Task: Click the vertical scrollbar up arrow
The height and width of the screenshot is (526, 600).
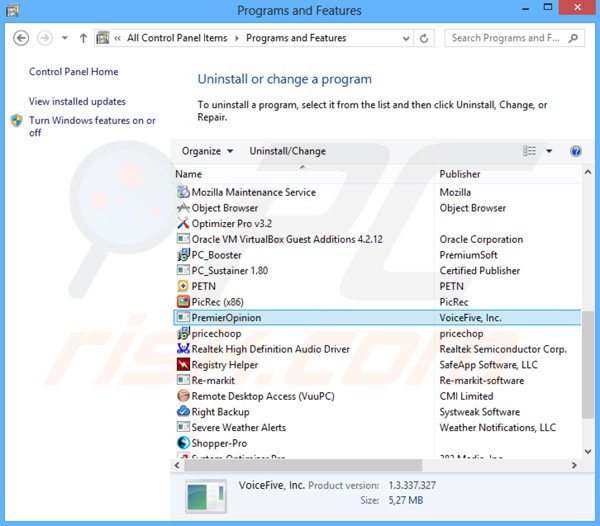Action: pyautogui.click(x=588, y=173)
